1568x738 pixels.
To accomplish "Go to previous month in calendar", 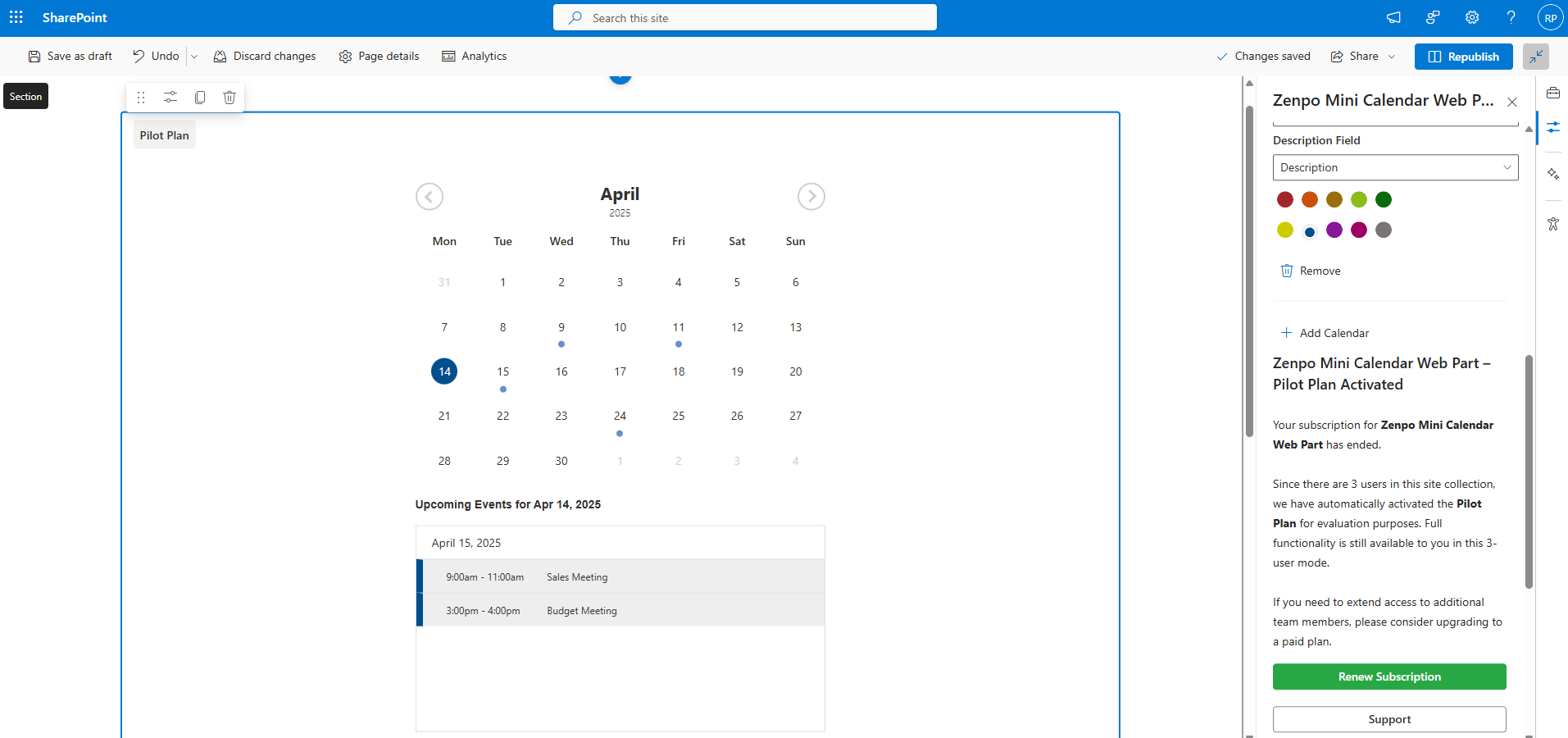I will [x=429, y=197].
